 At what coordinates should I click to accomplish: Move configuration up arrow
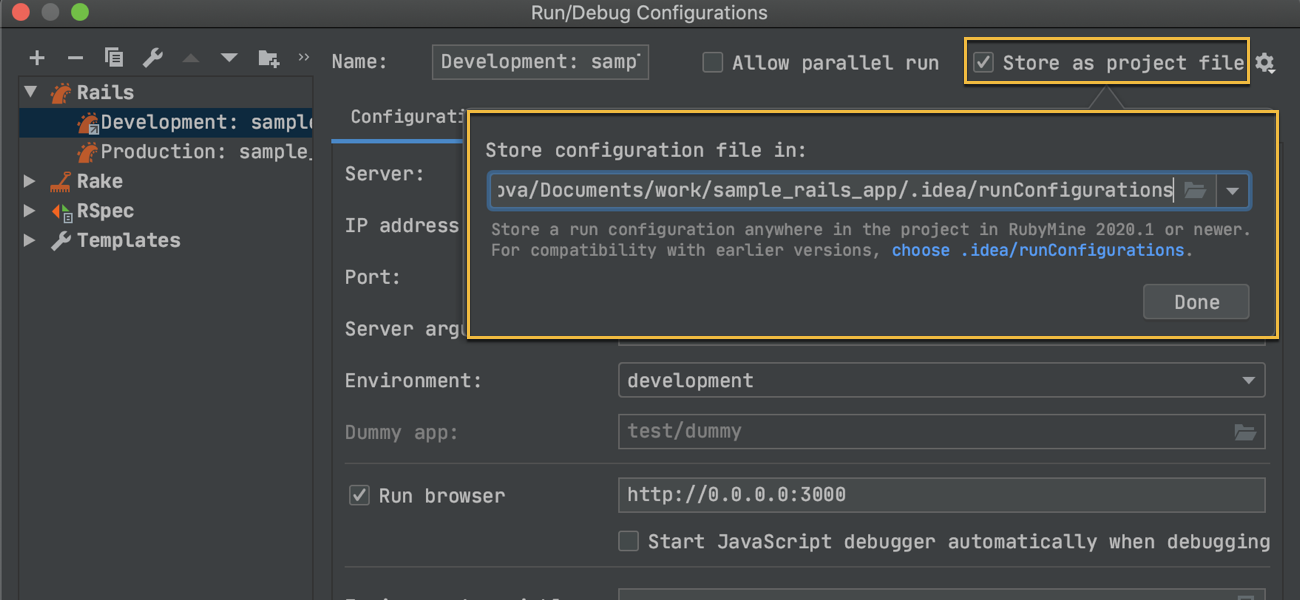pyautogui.click(x=192, y=58)
